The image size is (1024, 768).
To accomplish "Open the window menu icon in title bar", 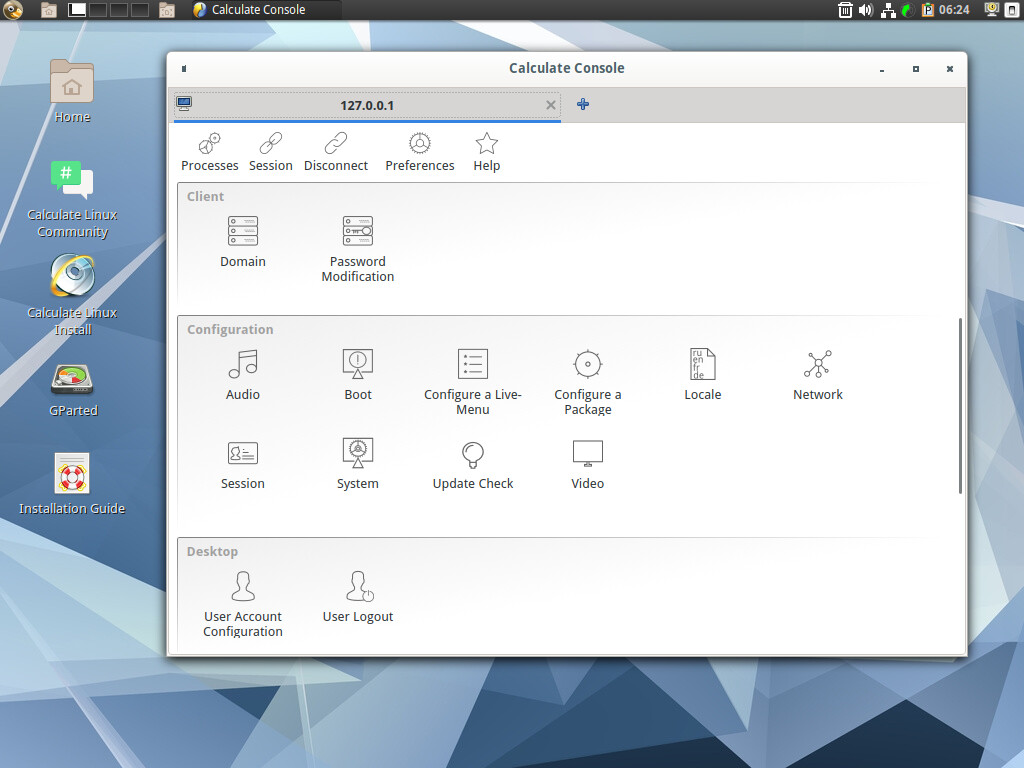I will [184, 69].
